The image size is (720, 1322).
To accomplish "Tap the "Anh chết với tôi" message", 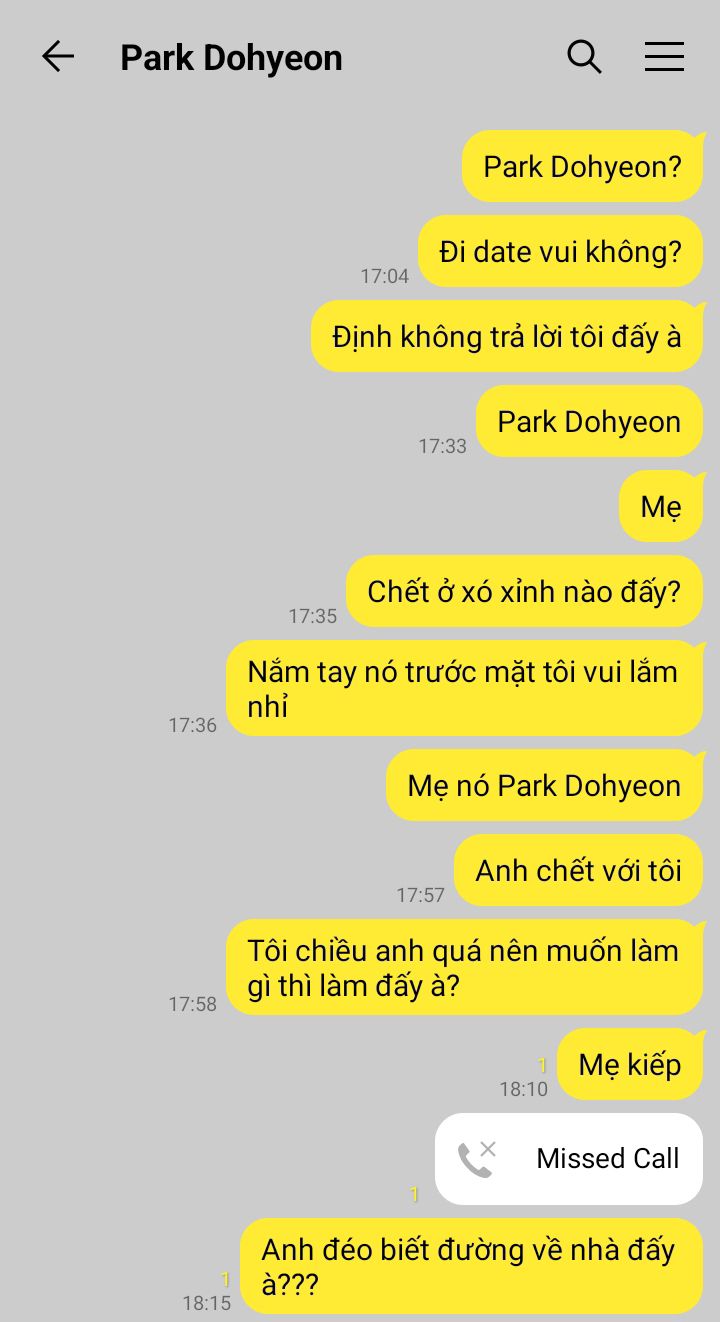I will pos(579,870).
